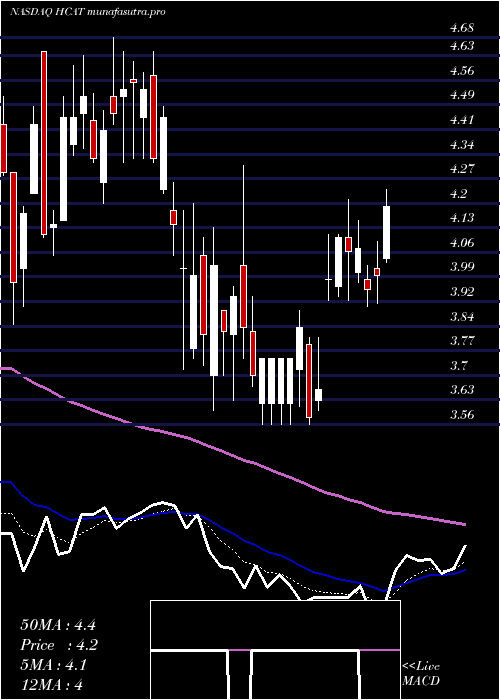Image resolution: width=500 pixels, height=700 pixels.
Task: Click the 4.63 price axis label
Action: click(x=461, y=46)
